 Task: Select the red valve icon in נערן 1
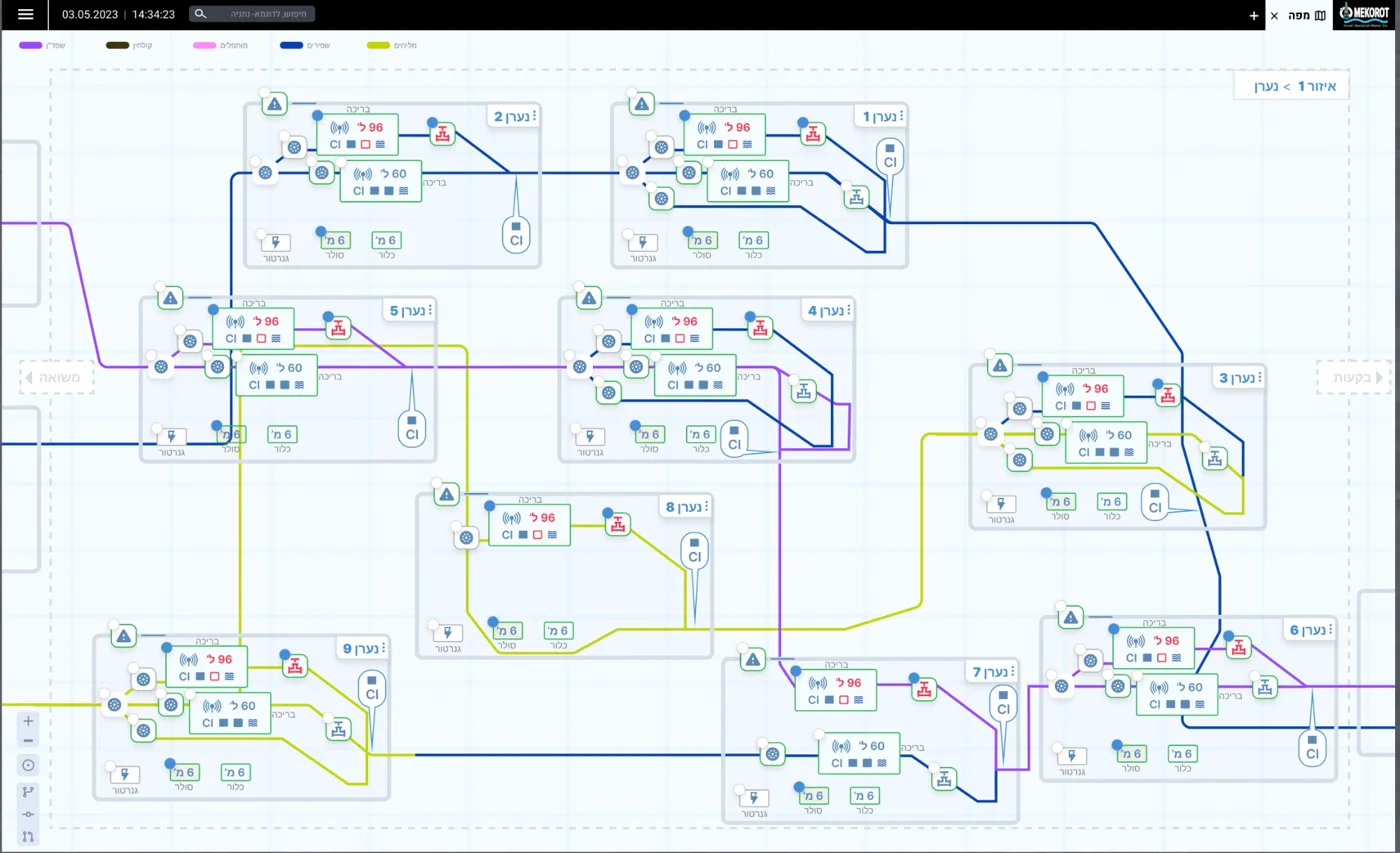(815, 134)
